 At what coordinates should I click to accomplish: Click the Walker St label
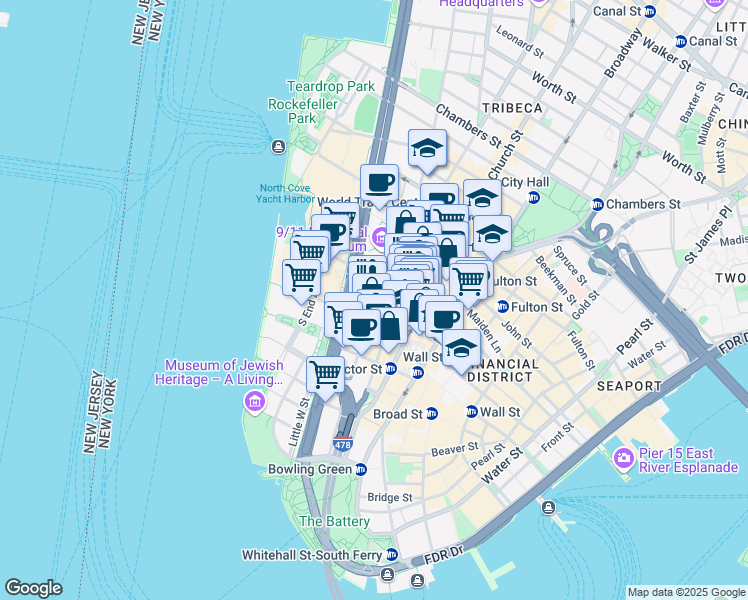click(x=666, y=54)
